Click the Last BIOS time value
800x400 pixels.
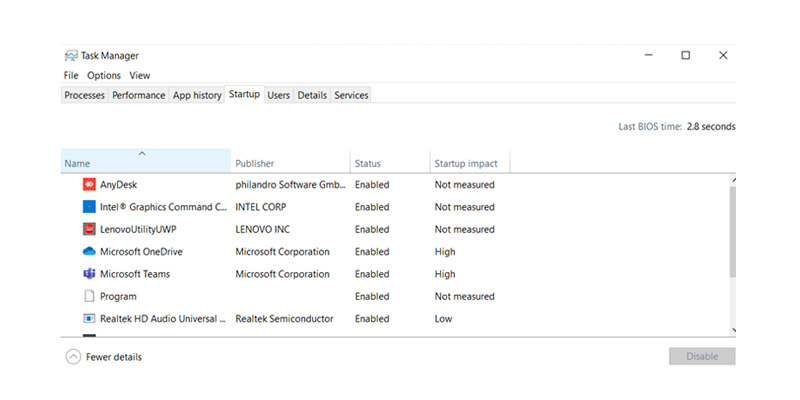pos(711,127)
